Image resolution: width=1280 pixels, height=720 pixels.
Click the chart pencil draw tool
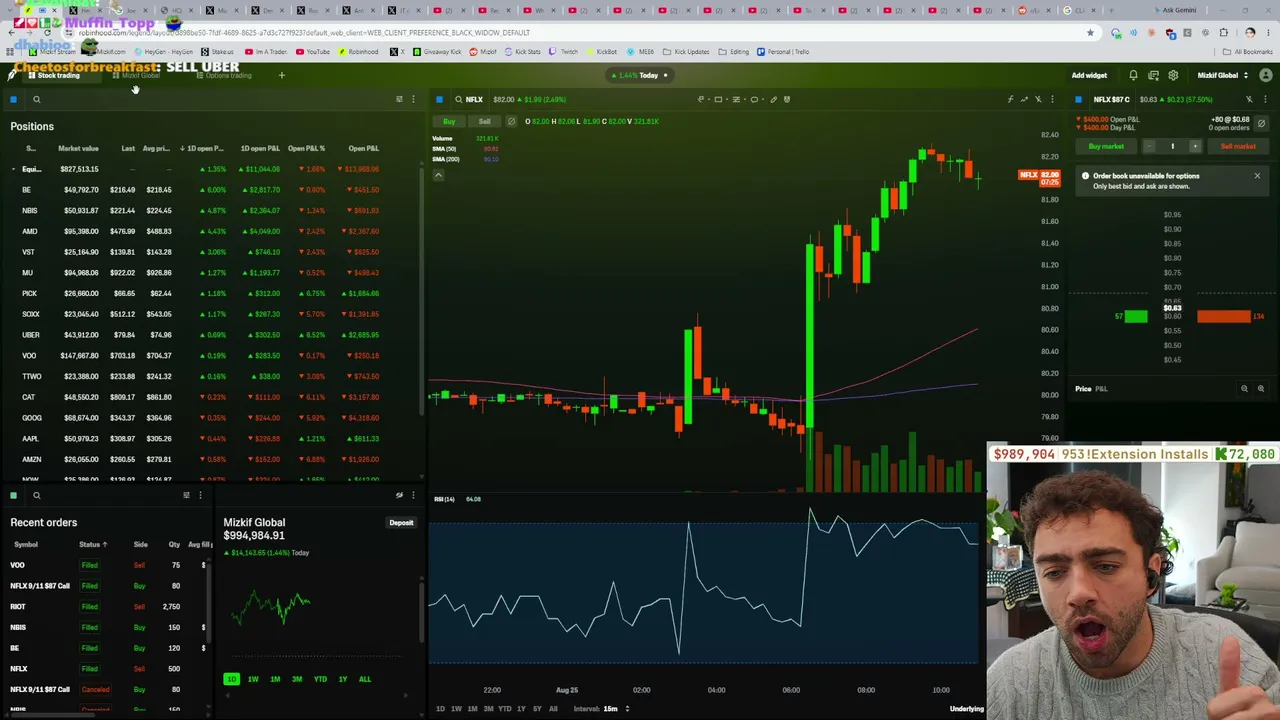point(773,99)
